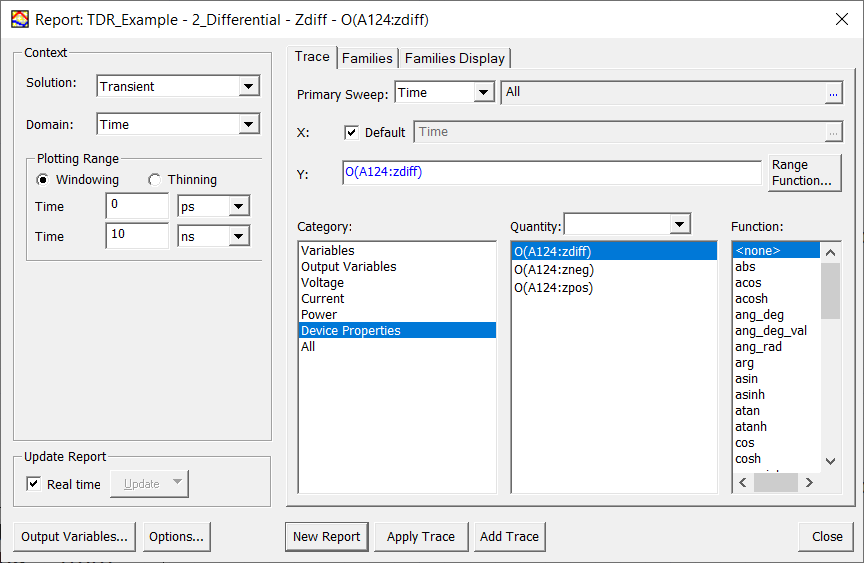Choose the Windowing radio option
864x563 pixels.
pyautogui.click(x=43, y=180)
